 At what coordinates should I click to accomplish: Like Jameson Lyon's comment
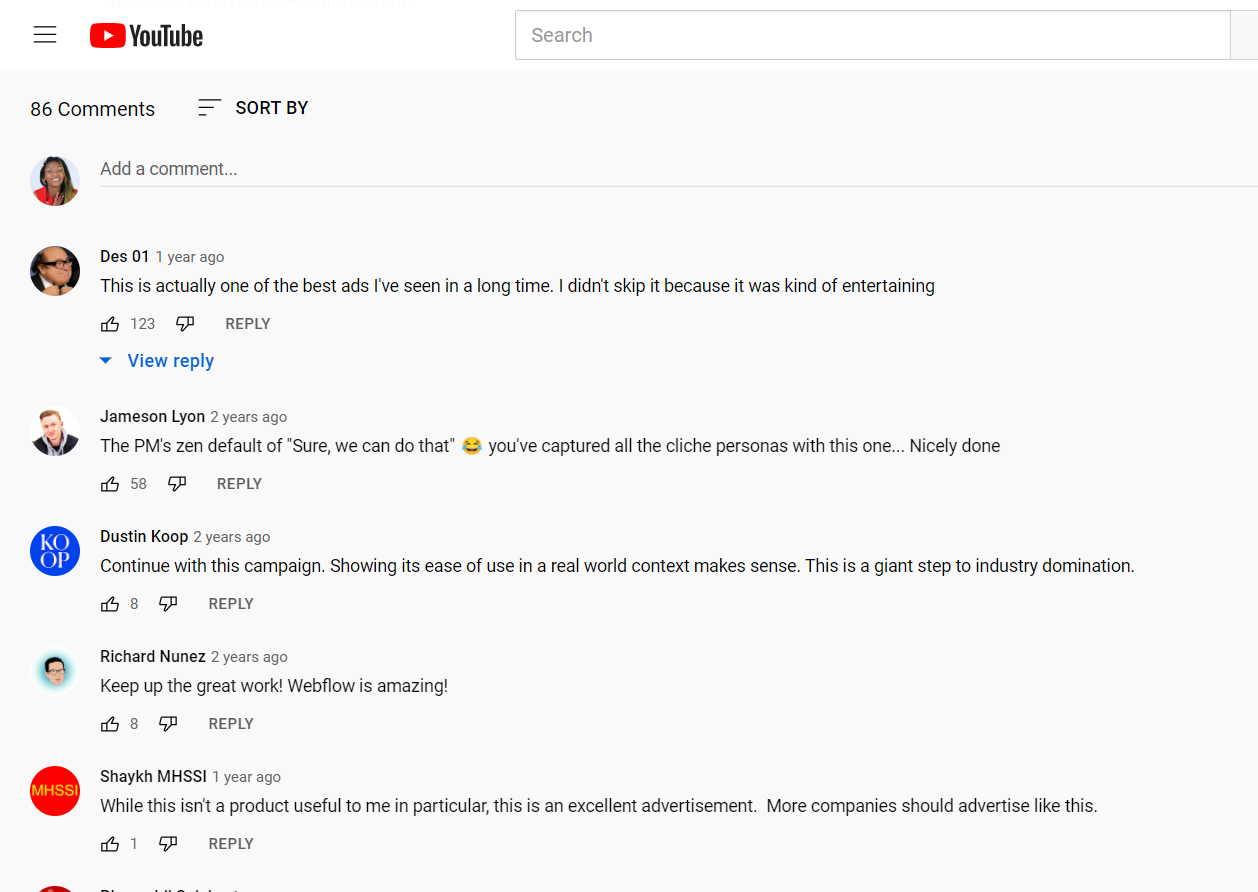click(110, 484)
